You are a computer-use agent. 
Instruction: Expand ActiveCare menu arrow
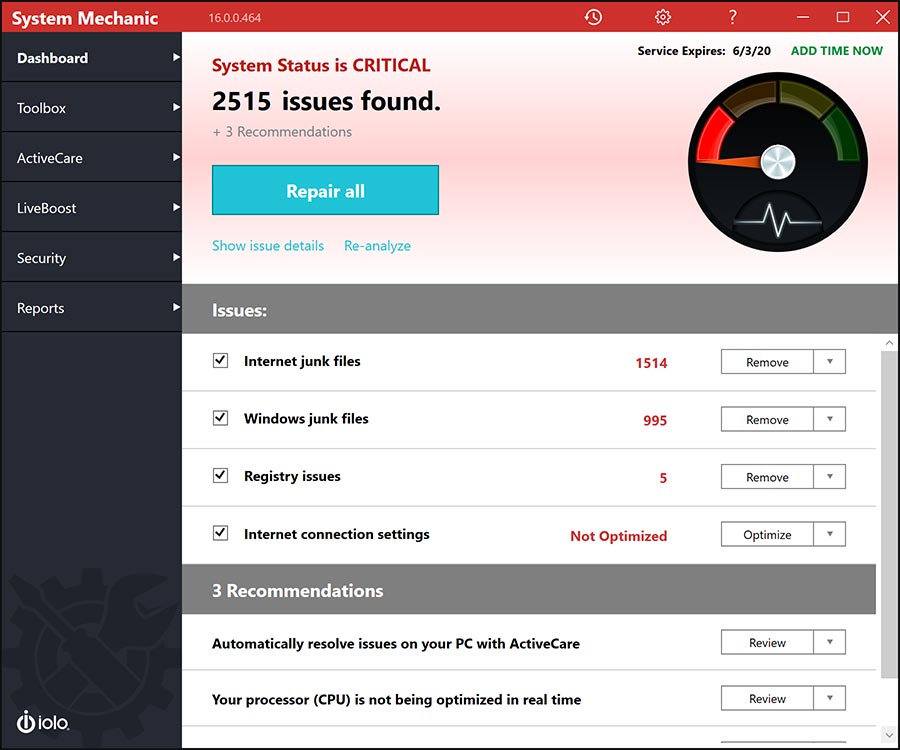point(176,157)
